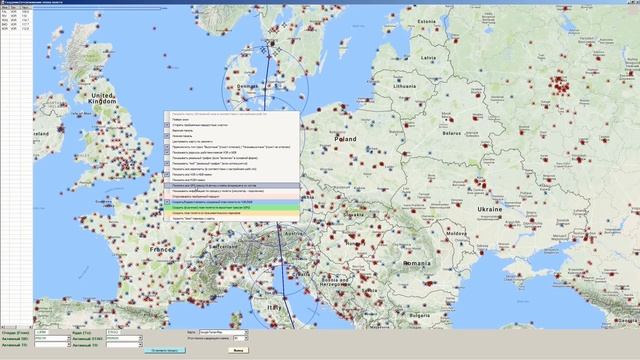This screenshot has height=360, width=640.
Task: Select the KOR VOR row in the table
Action: tap(16, 29)
